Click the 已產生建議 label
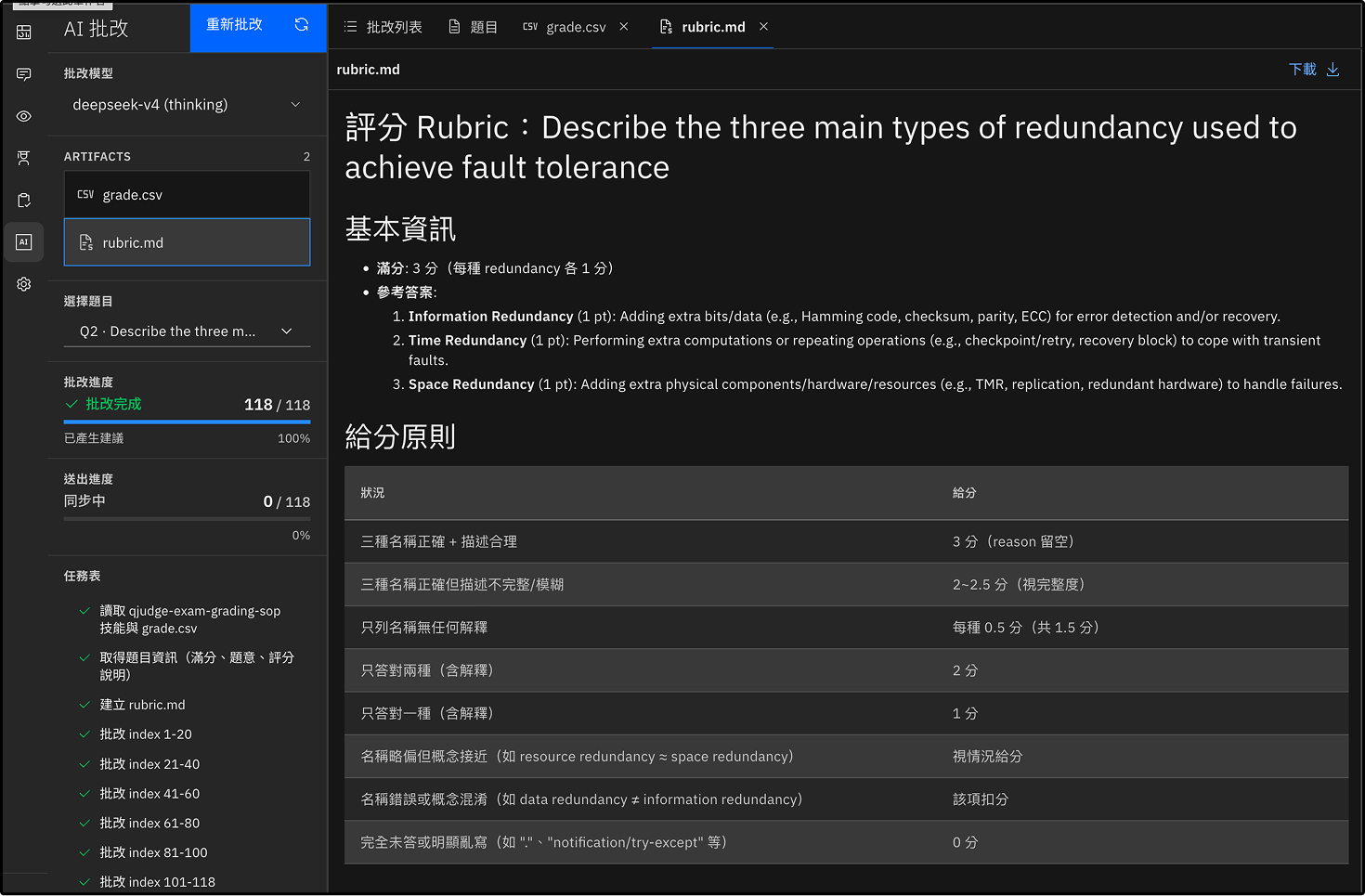Viewport: 1365px width, 896px height. 94,438
